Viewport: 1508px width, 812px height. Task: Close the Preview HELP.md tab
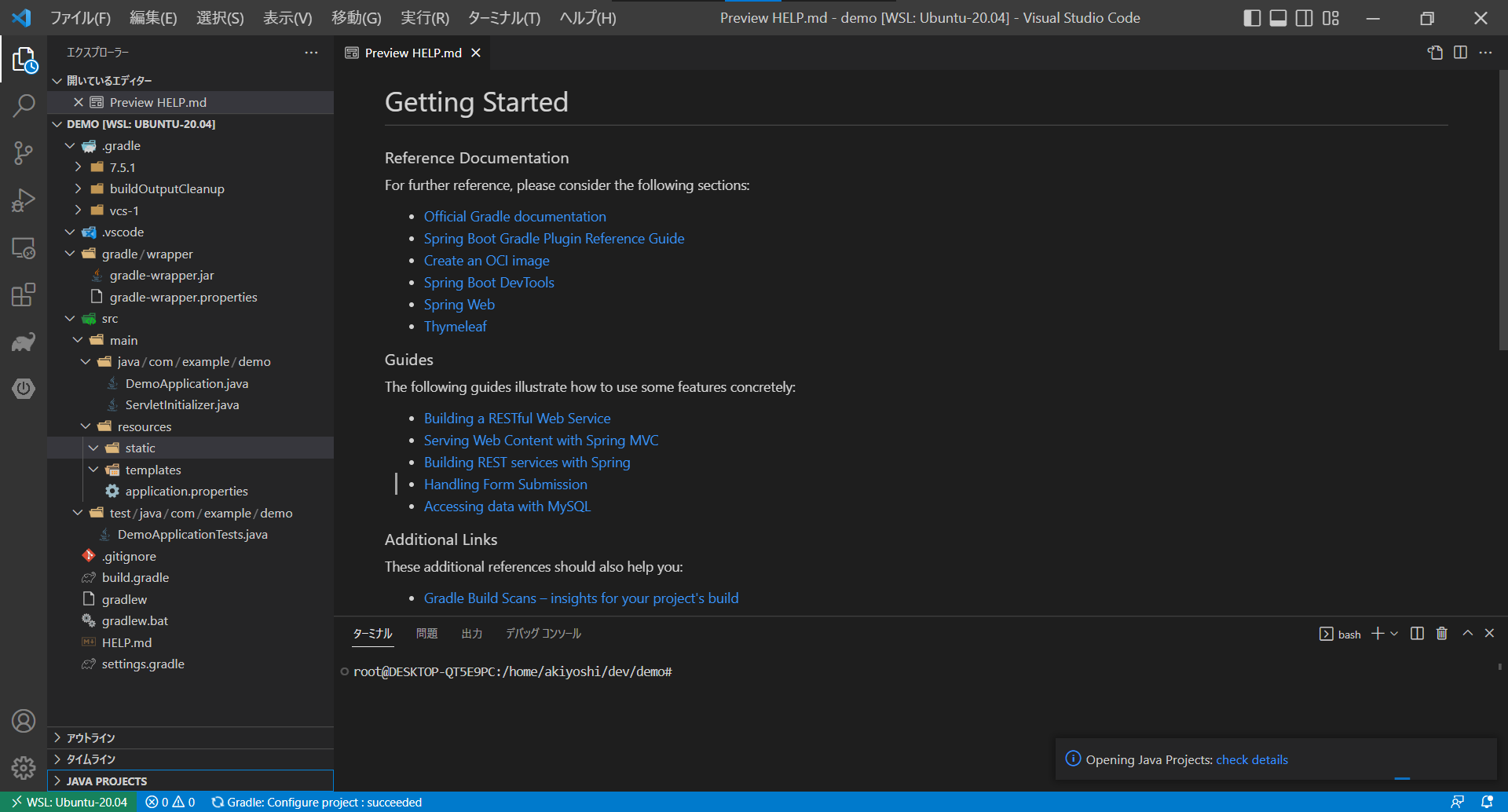476,53
